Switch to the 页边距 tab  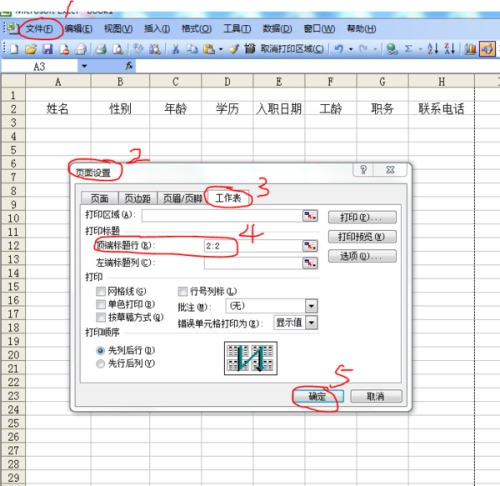click(137, 199)
